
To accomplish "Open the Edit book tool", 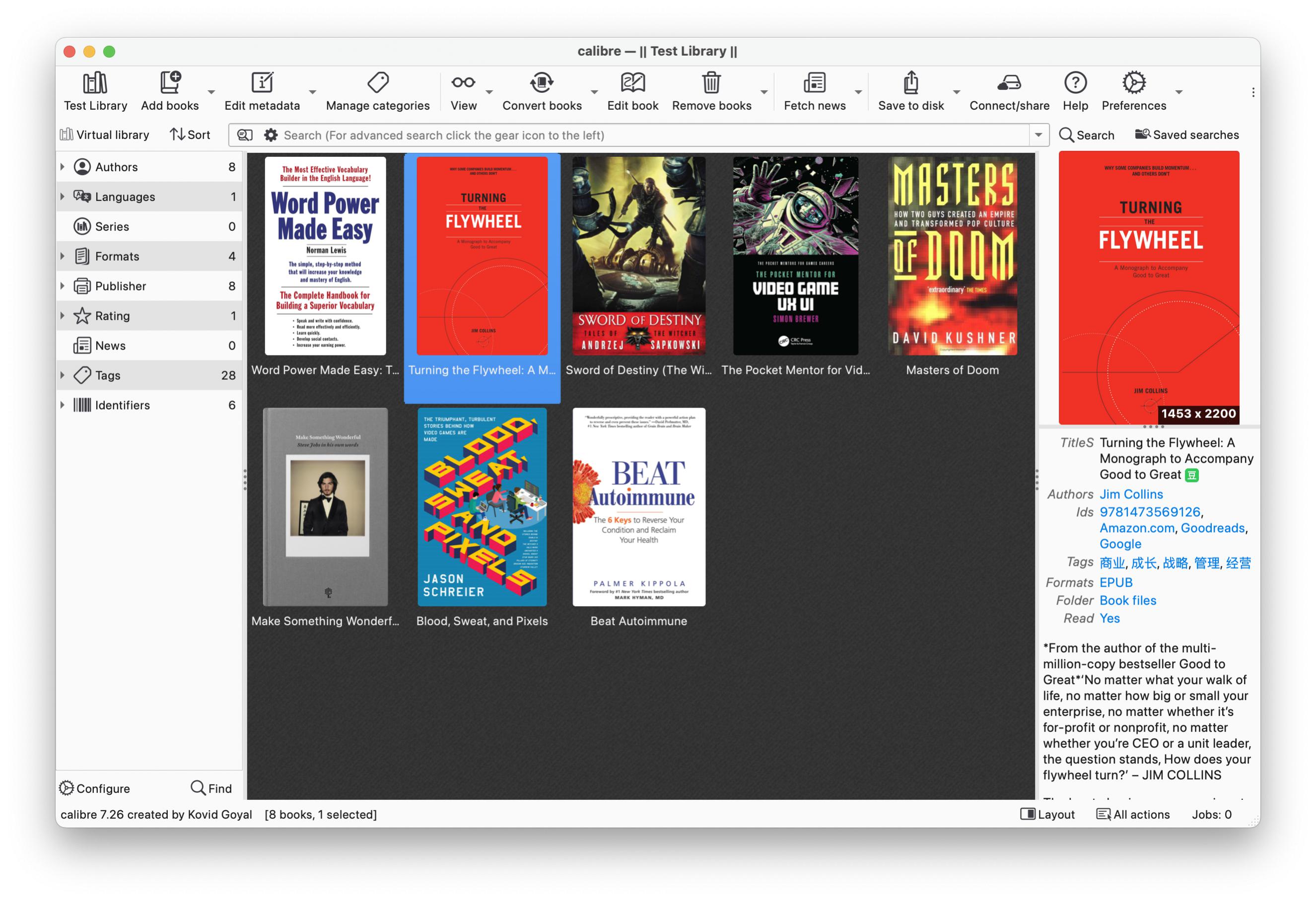I will [632, 83].
